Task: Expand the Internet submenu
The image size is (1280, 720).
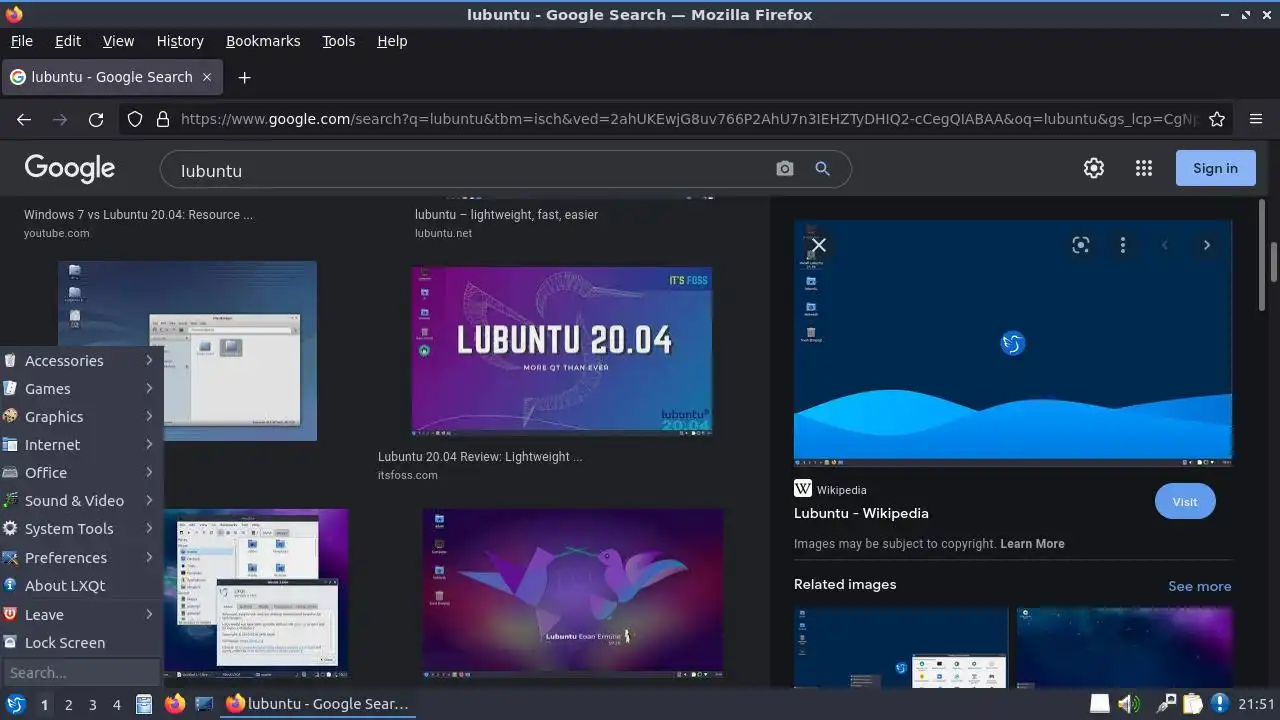Action: (x=81, y=444)
